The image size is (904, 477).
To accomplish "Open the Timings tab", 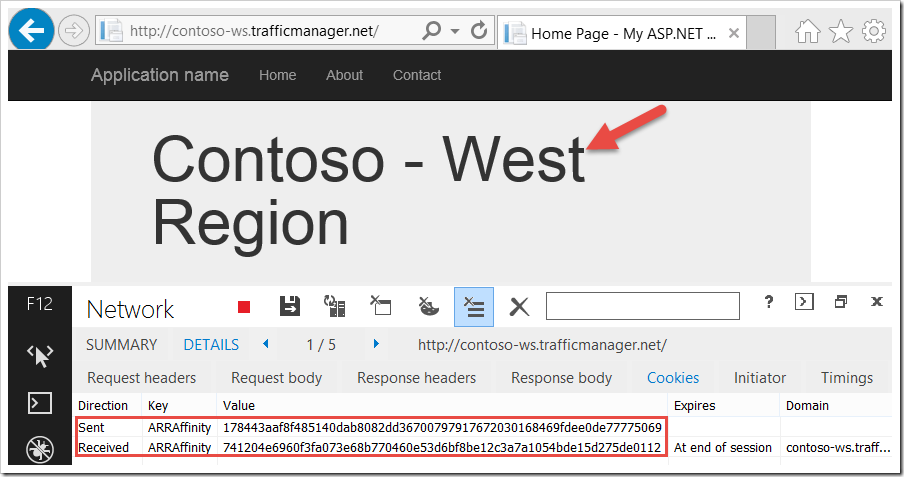I will [847, 378].
